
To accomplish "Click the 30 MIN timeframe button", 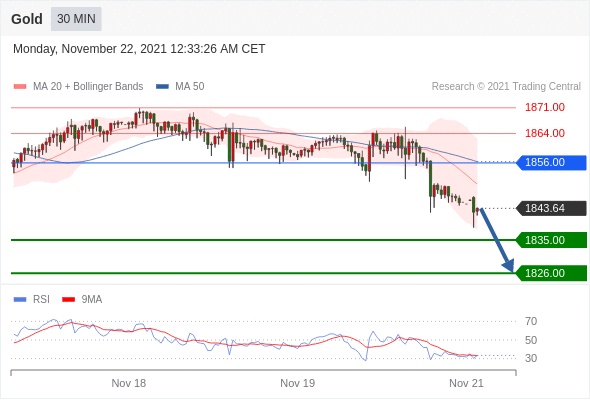I will coord(76,19).
